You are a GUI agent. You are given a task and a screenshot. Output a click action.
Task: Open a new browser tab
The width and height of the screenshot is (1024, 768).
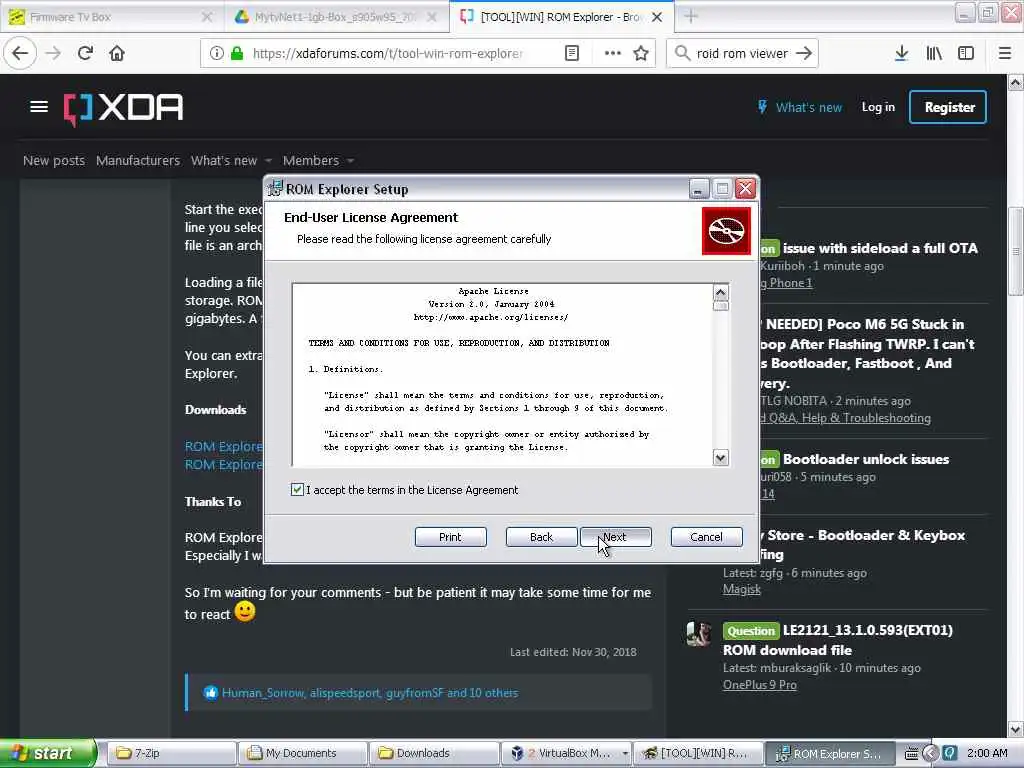[x=691, y=16]
